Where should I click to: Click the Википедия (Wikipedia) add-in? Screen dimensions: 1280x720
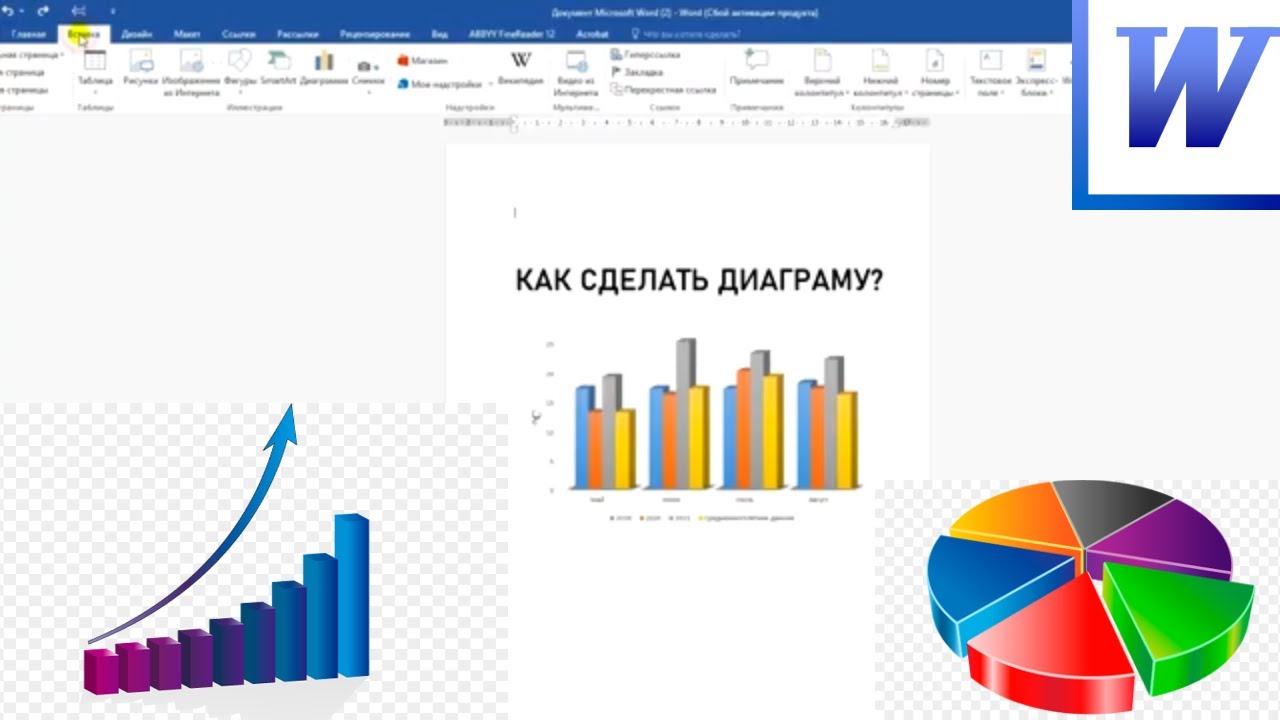coord(521,69)
